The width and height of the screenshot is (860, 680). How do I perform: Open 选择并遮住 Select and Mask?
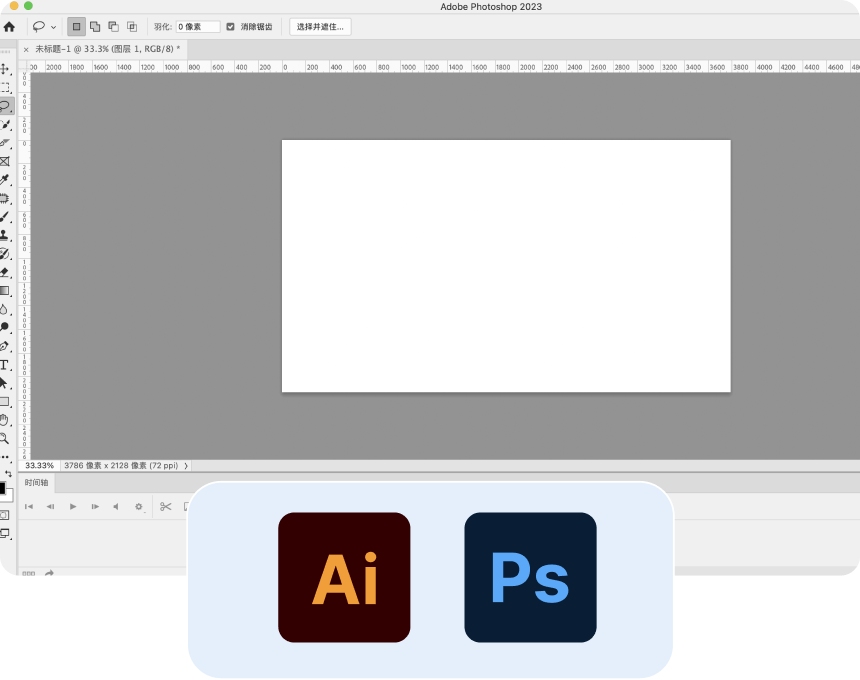click(320, 27)
